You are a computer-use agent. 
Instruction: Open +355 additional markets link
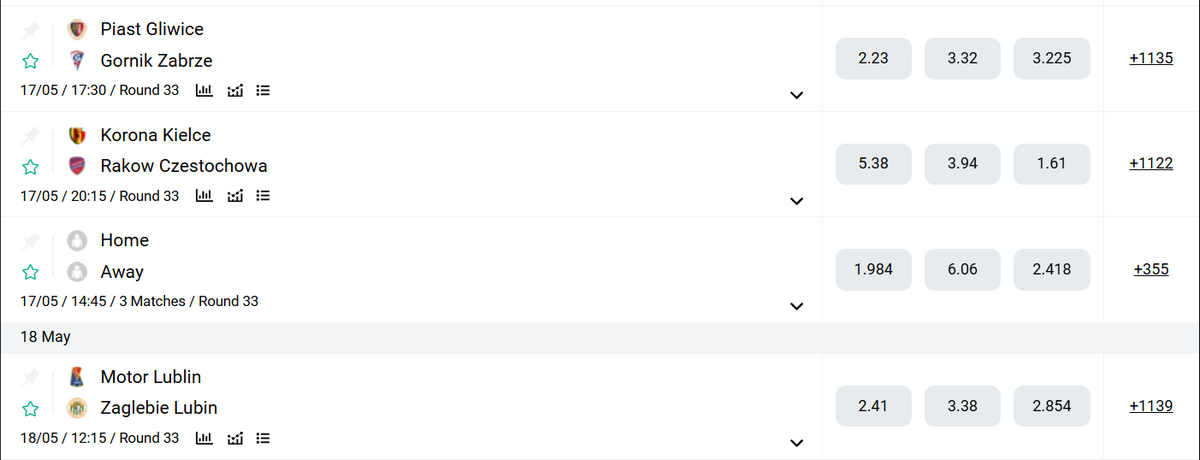click(1151, 269)
